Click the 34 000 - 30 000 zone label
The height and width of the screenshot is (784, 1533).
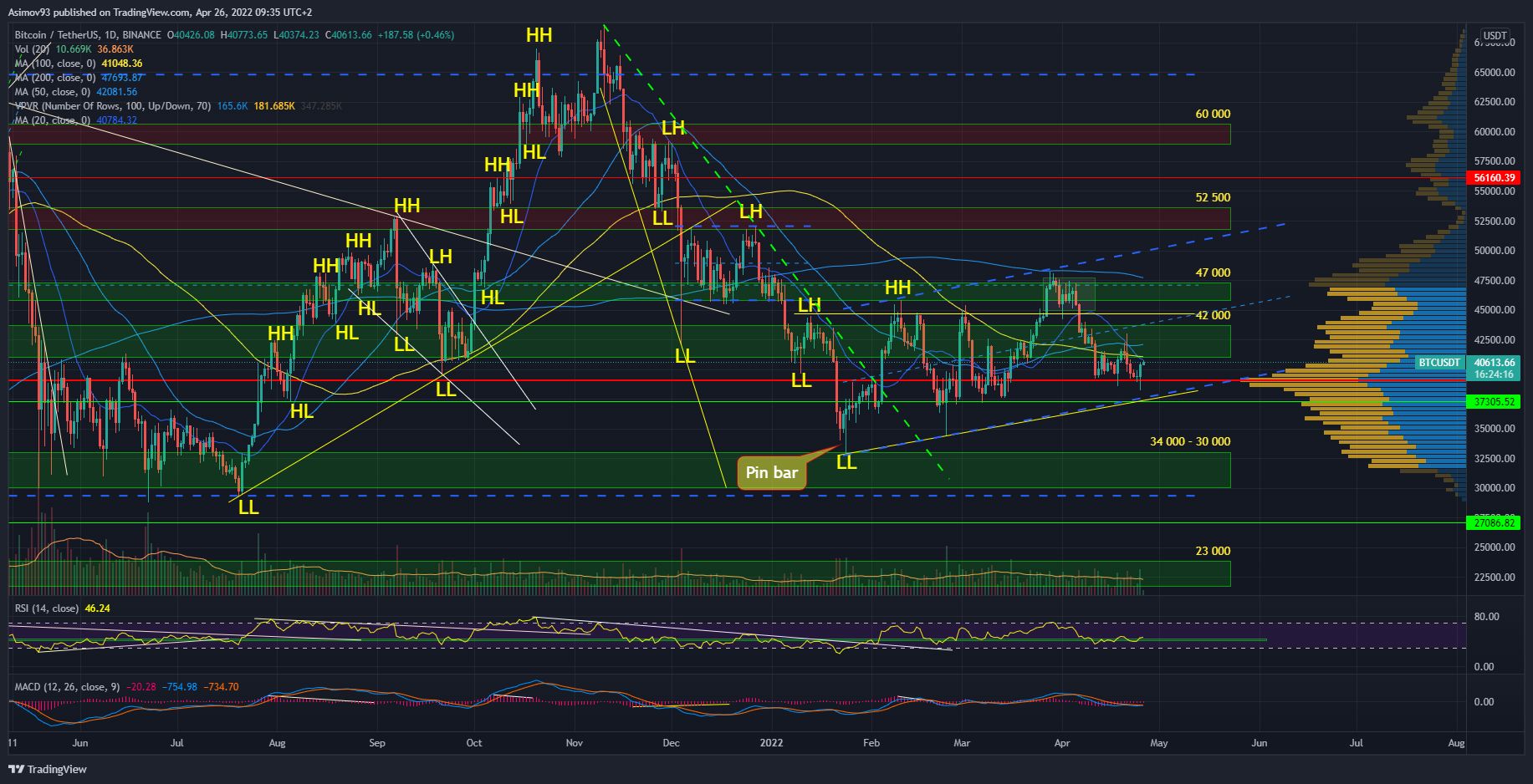(x=1189, y=441)
